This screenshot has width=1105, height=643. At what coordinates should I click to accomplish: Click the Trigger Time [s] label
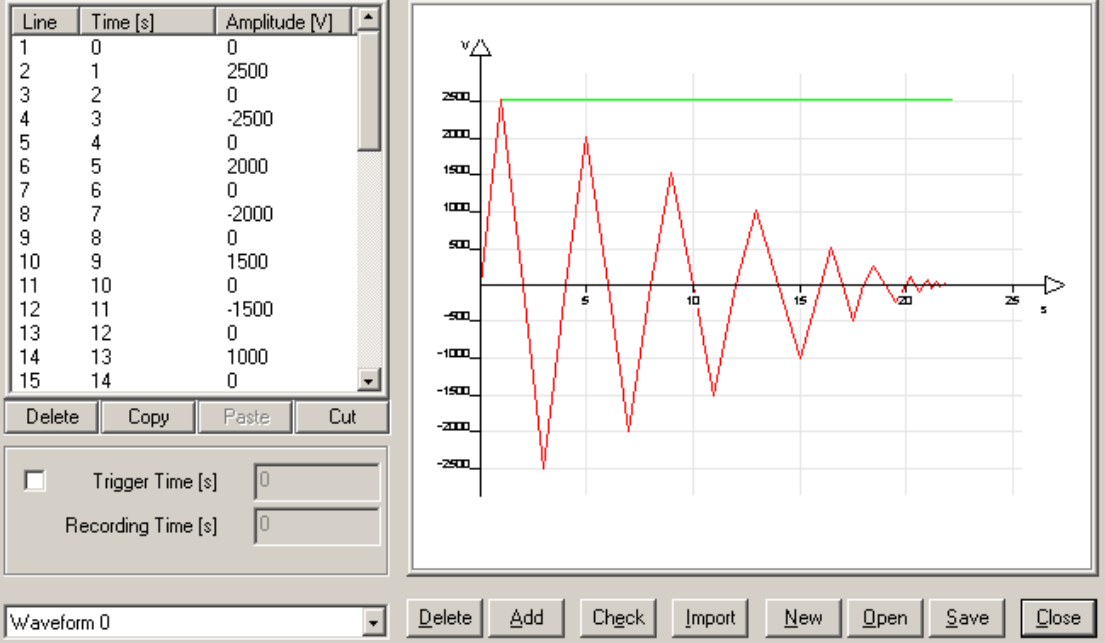pos(155,482)
